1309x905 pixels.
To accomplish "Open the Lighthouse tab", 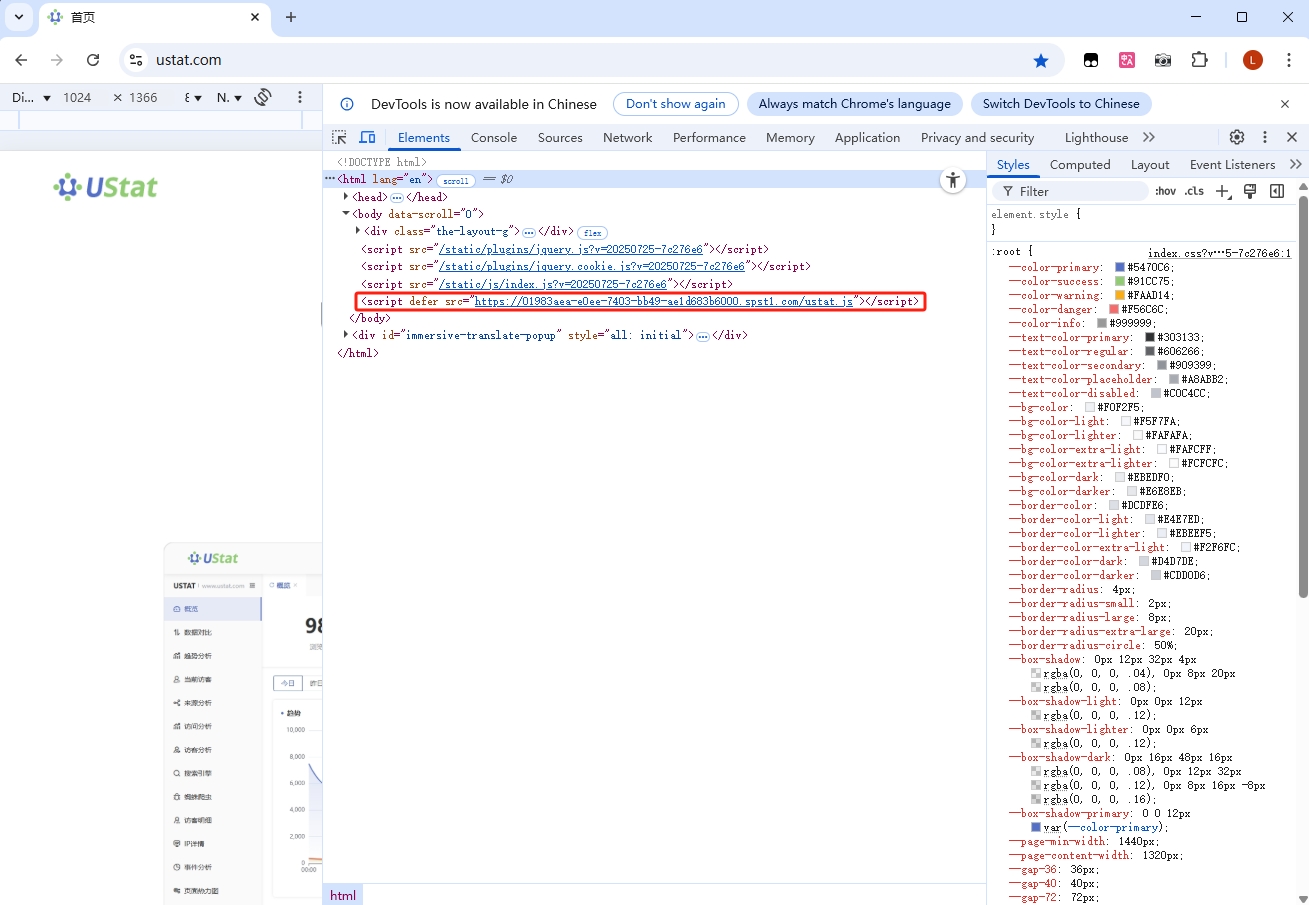I will 1096,137.
